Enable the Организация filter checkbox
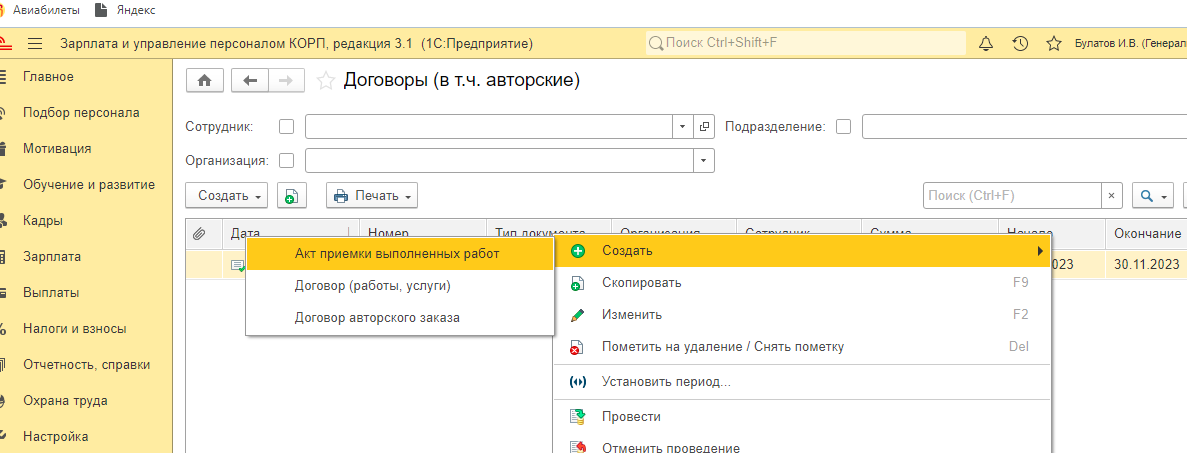The height and width of the screenshot is (453, 1187). (x=287, y=160)
